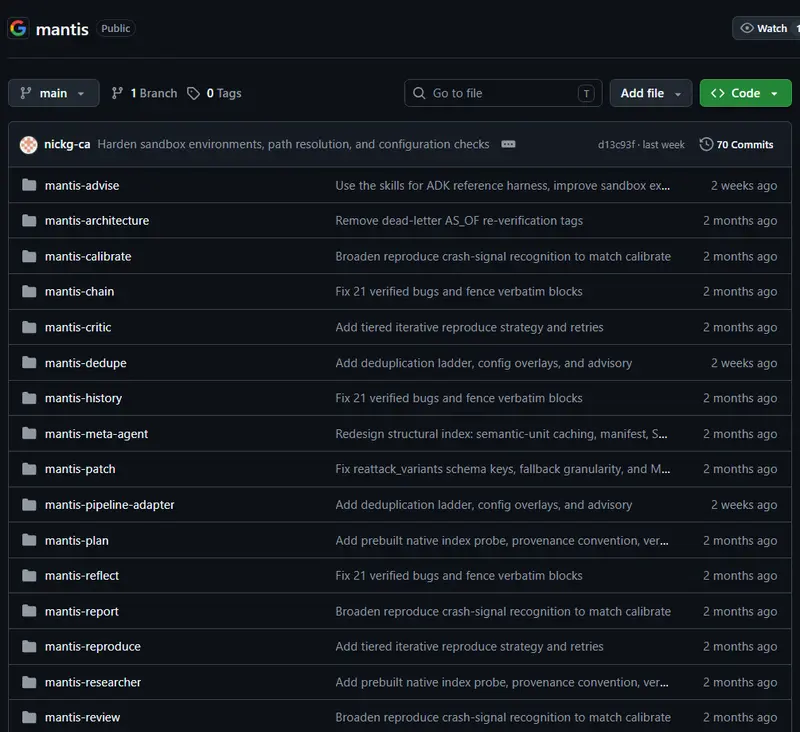Open commit message on mantis-advise row
800x732 pixels.
click(x=503, y=185)
